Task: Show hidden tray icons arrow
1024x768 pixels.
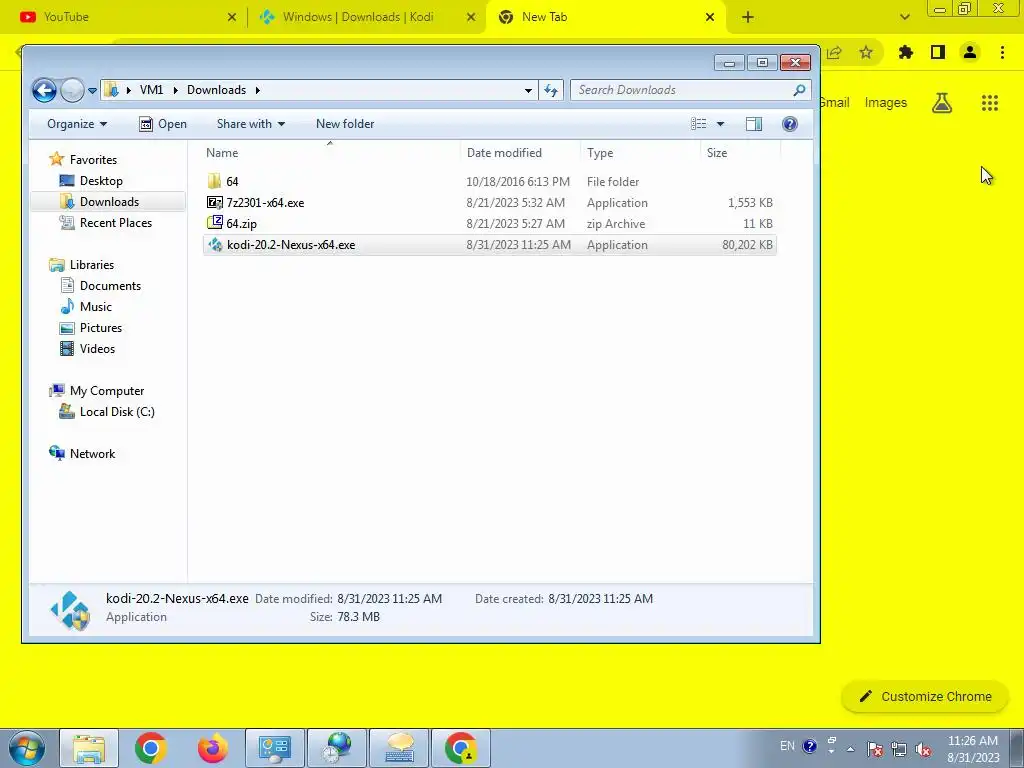Action: coord(850,749)
